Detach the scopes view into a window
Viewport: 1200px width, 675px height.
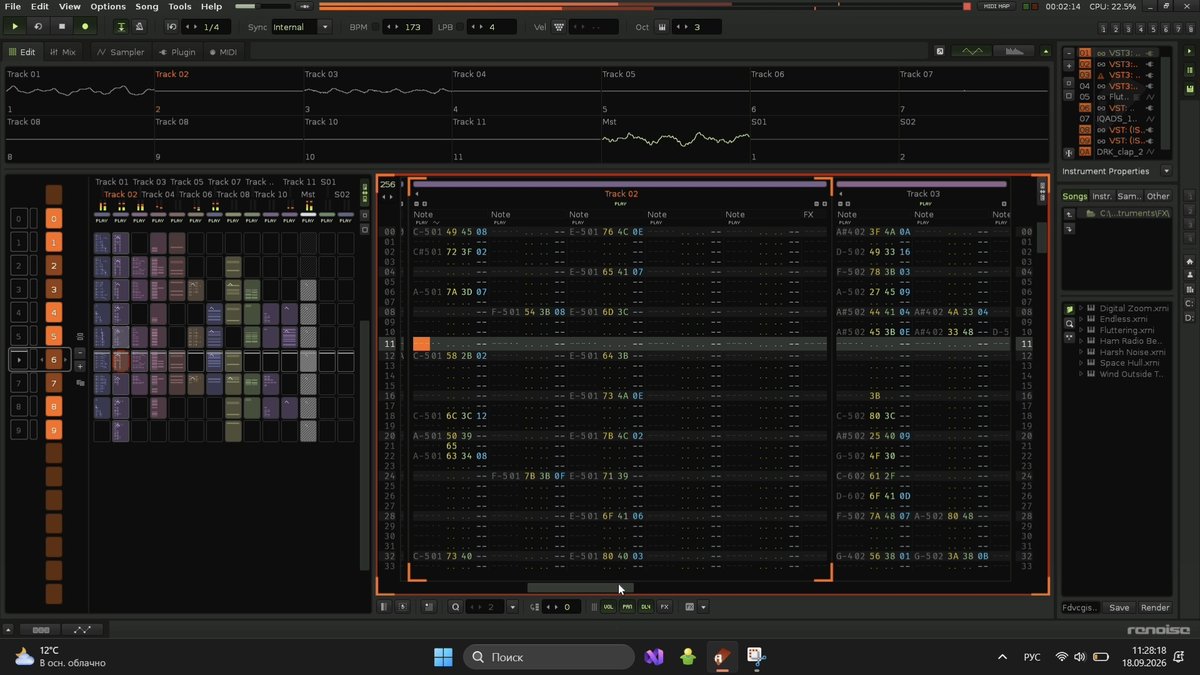click(940, 51)
